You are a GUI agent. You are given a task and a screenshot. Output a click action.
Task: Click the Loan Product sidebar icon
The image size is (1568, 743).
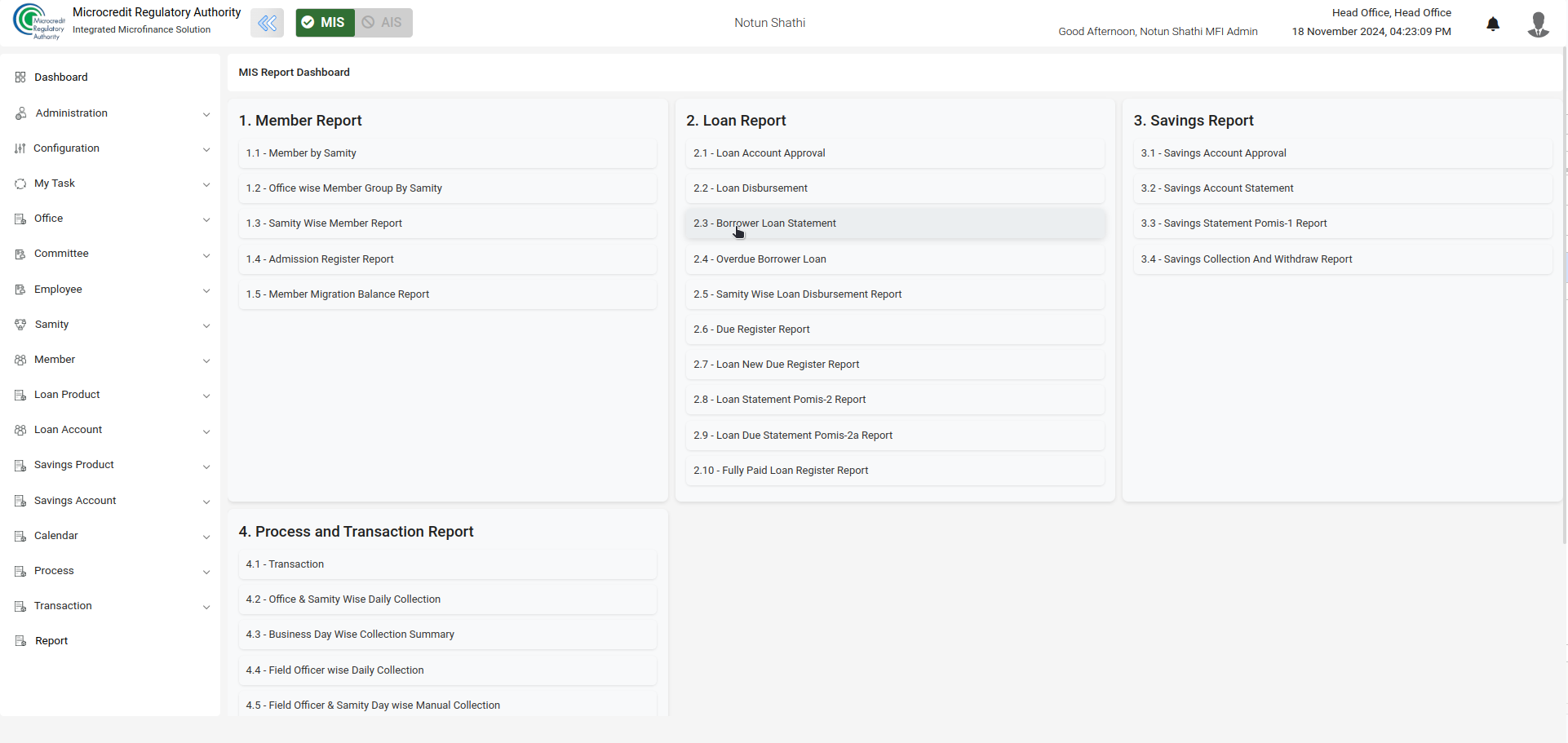click(20, 395)
